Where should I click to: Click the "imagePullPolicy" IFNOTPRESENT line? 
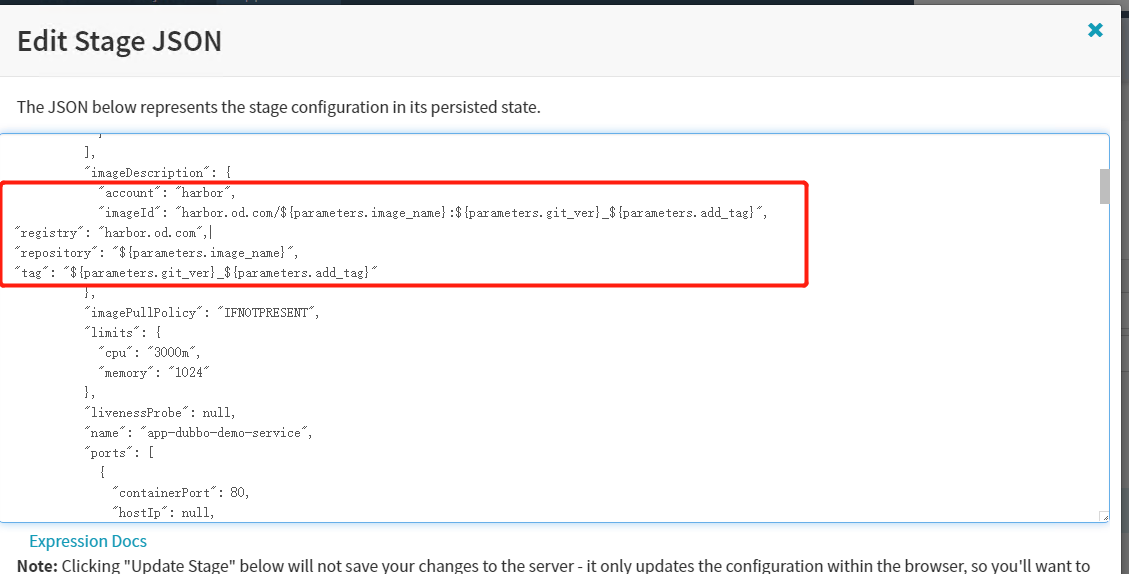pyautogui.click(x=201, y=313)
